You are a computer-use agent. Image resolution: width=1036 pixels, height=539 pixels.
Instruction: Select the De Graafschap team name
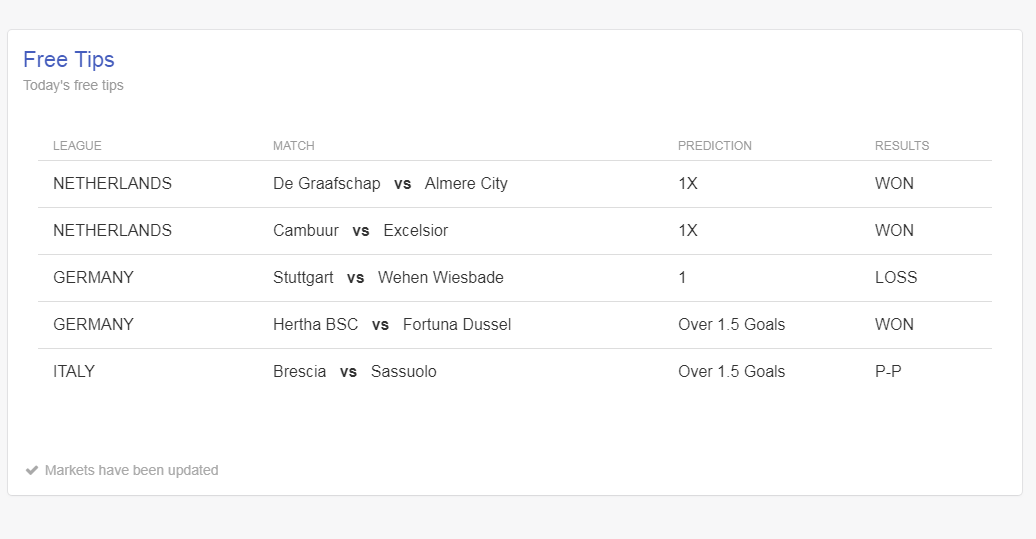click(326, 184)
